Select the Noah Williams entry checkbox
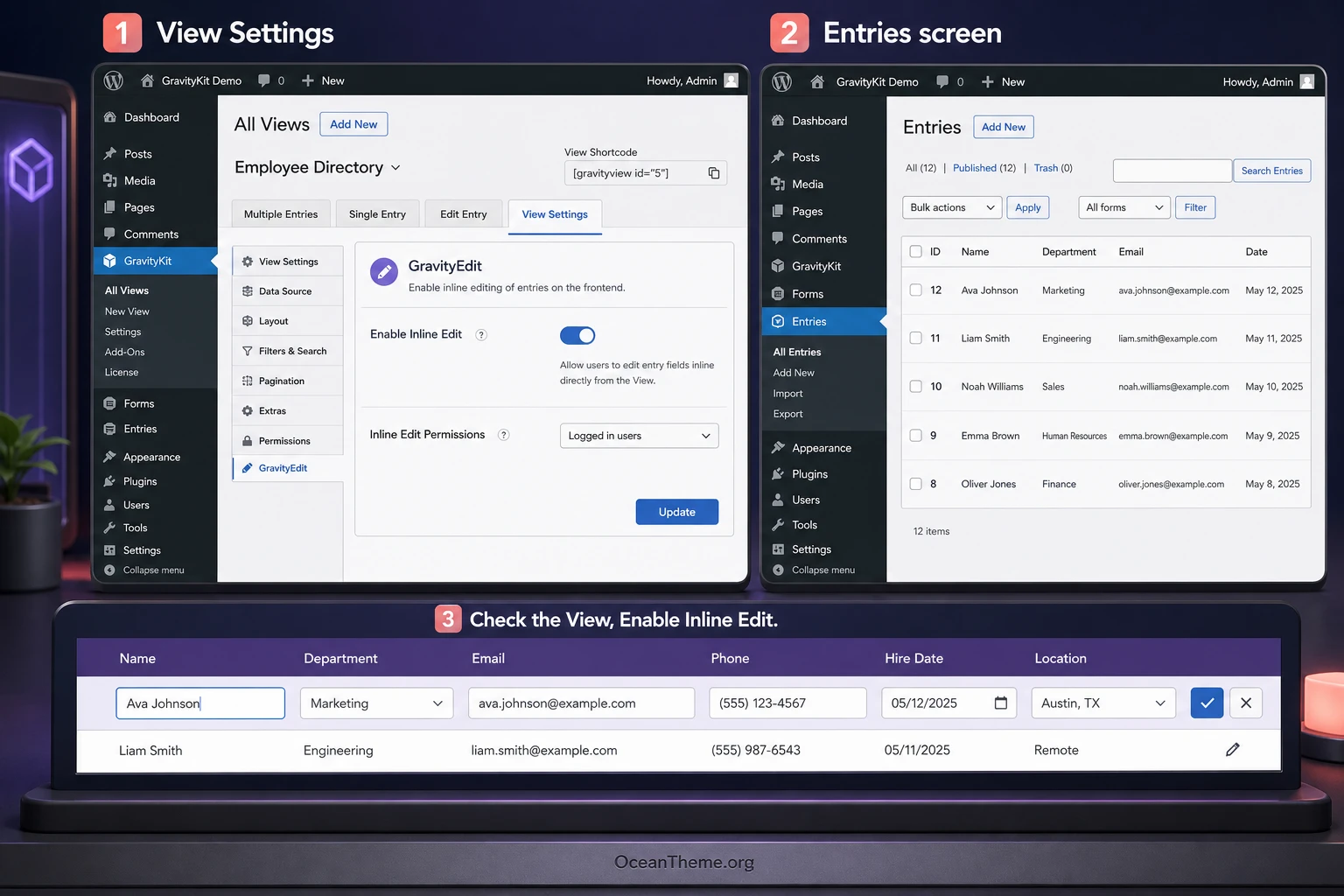Screen dimensions: 1344x896 [x=915, y=387]
